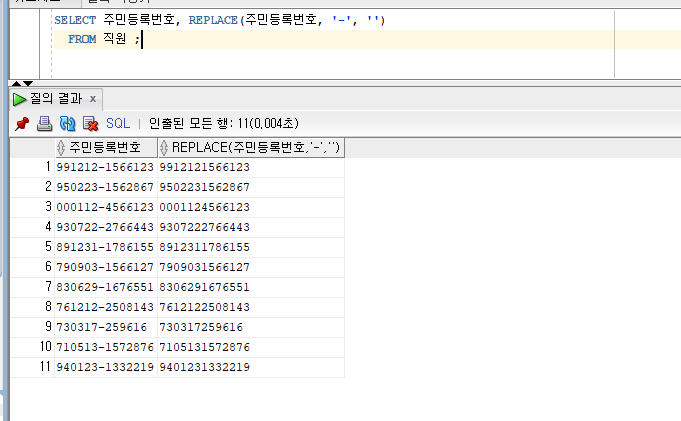Select cell 930722-2766443

point(106,227)
